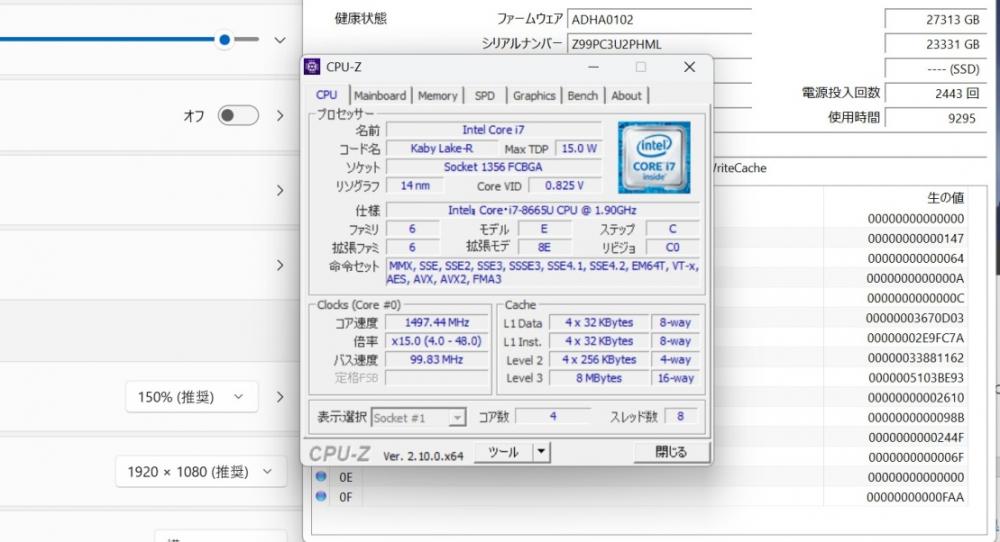1000x542 pixels.
Task: Open the arrow next to 150% scale setting
Action: click(x=280, y=397)
